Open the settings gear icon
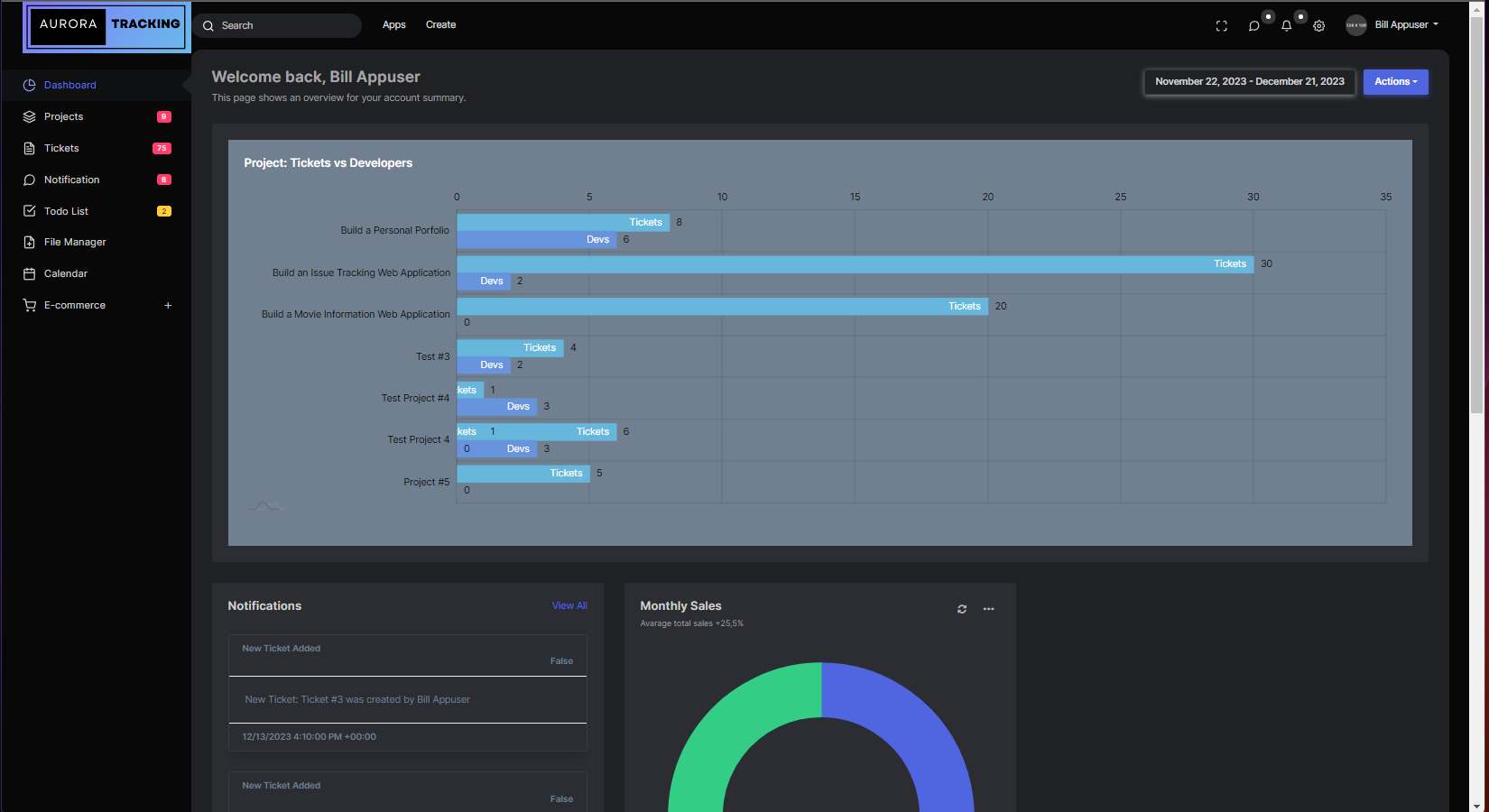The image size is (1489, 812). point(1319,26)
